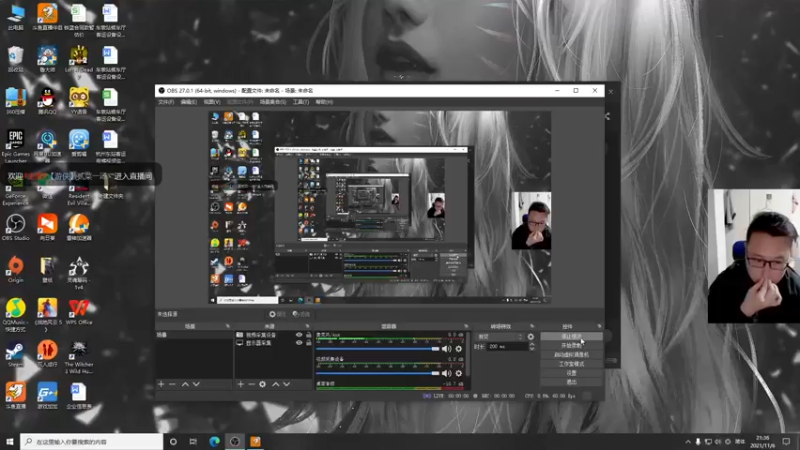Viewport: 800px width, 450px height.
Task: Open the Origin desktop shortcut
Action: 15,269
